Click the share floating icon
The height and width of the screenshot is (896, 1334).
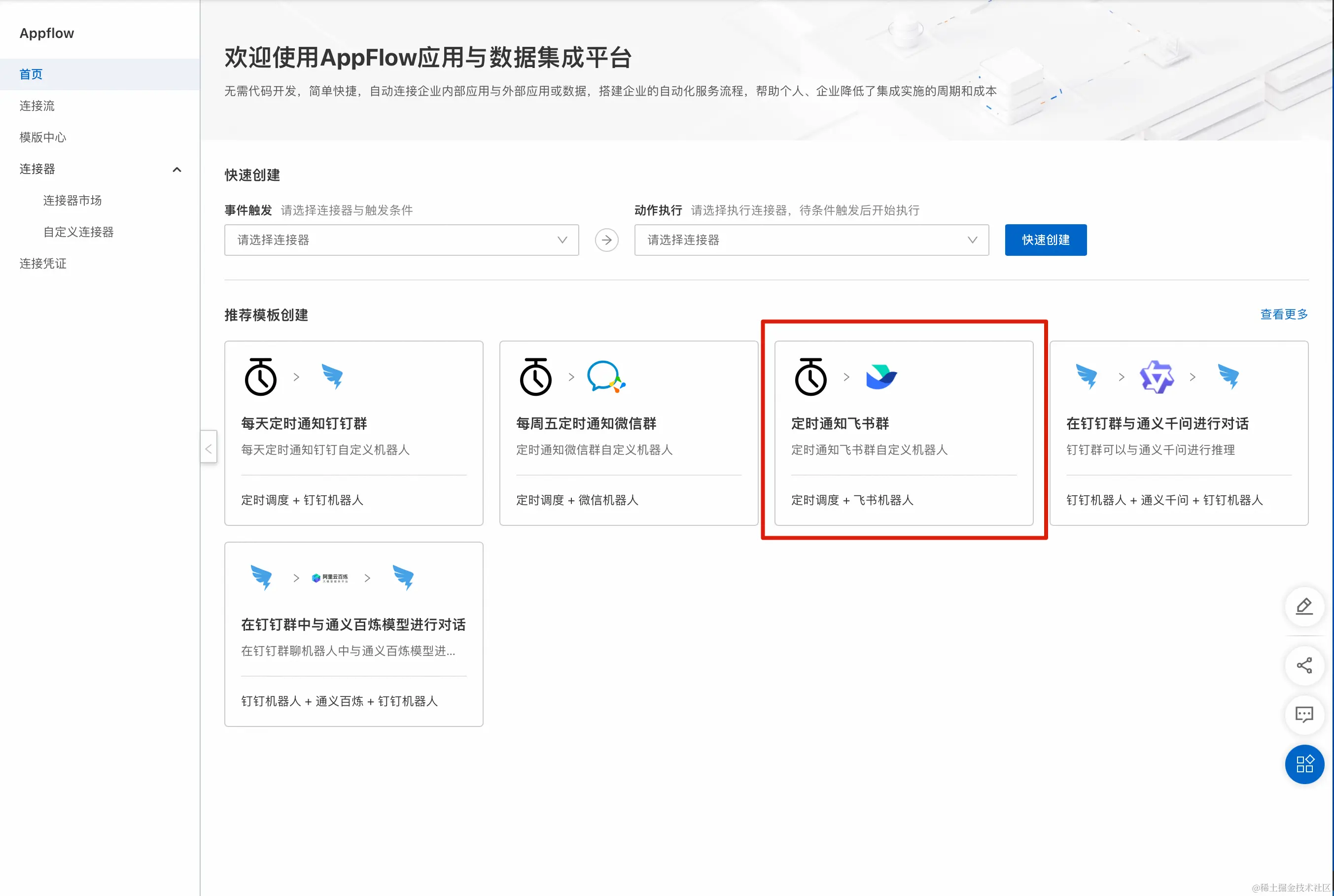click(x=1304, y=665)
